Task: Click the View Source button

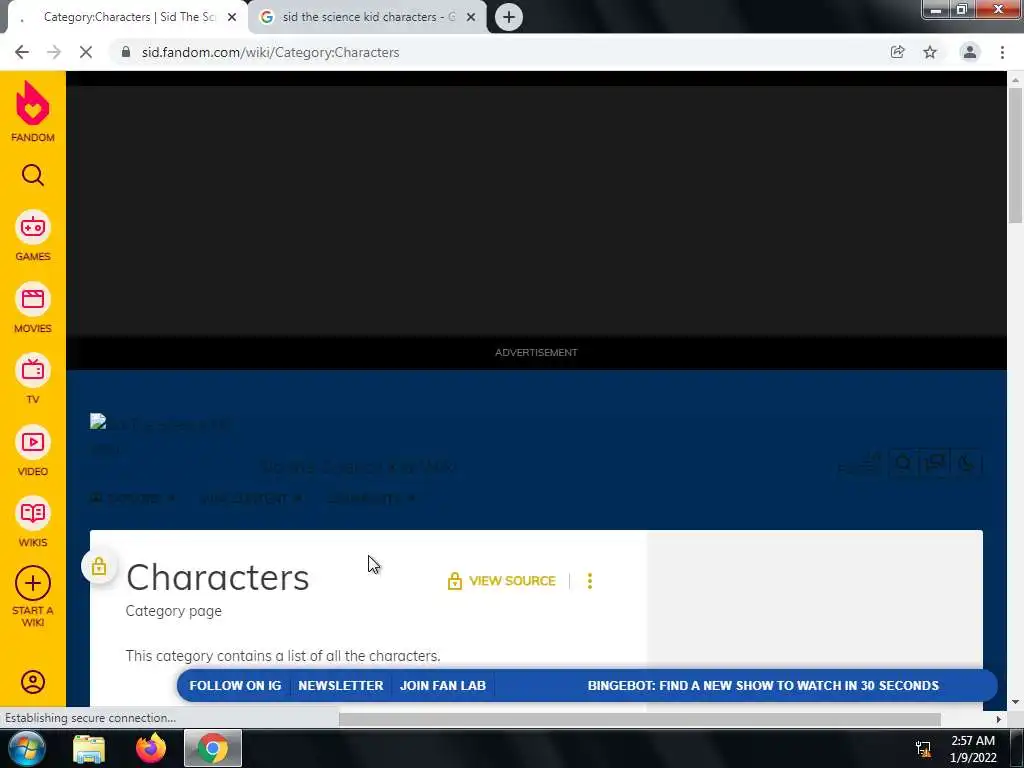Action: pos(502,581)
